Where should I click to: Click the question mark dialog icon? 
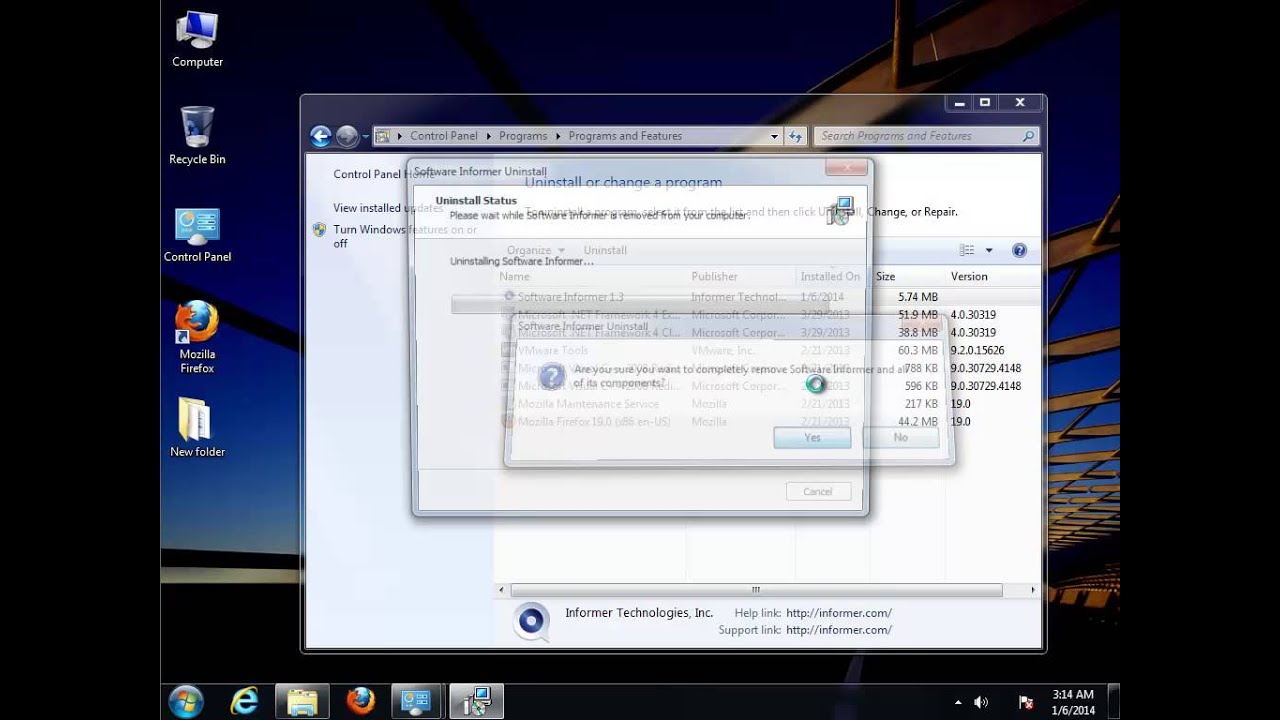[552, 377]
